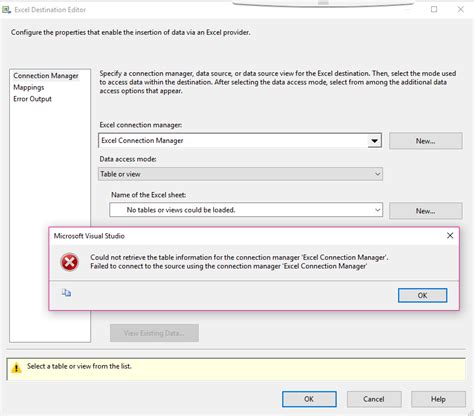Open the Excel connection manager dropdown
474x416 pixels.
[374, 141]
